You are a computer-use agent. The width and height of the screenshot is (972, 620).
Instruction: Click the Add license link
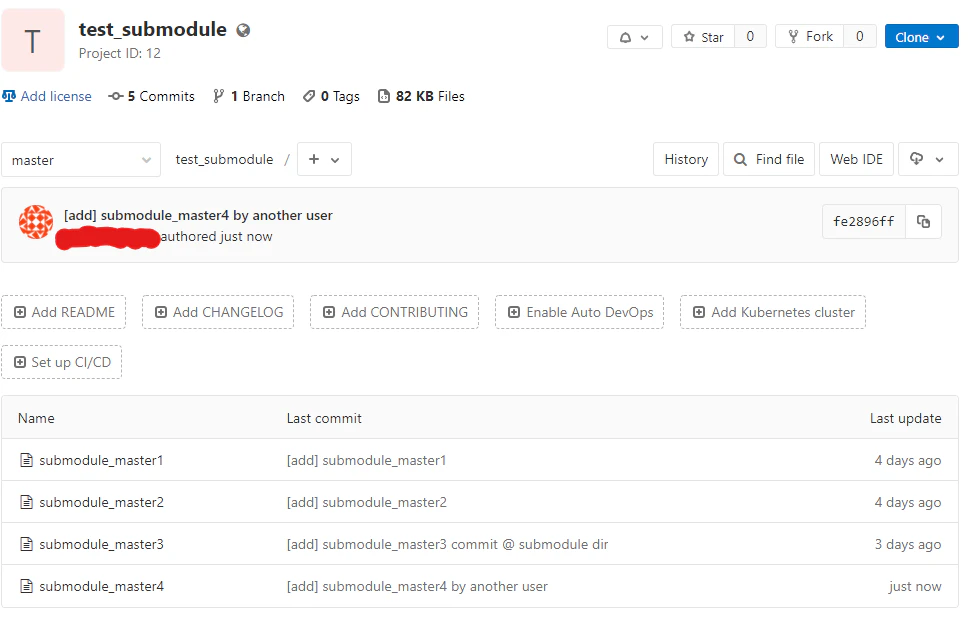pos(47,96)
